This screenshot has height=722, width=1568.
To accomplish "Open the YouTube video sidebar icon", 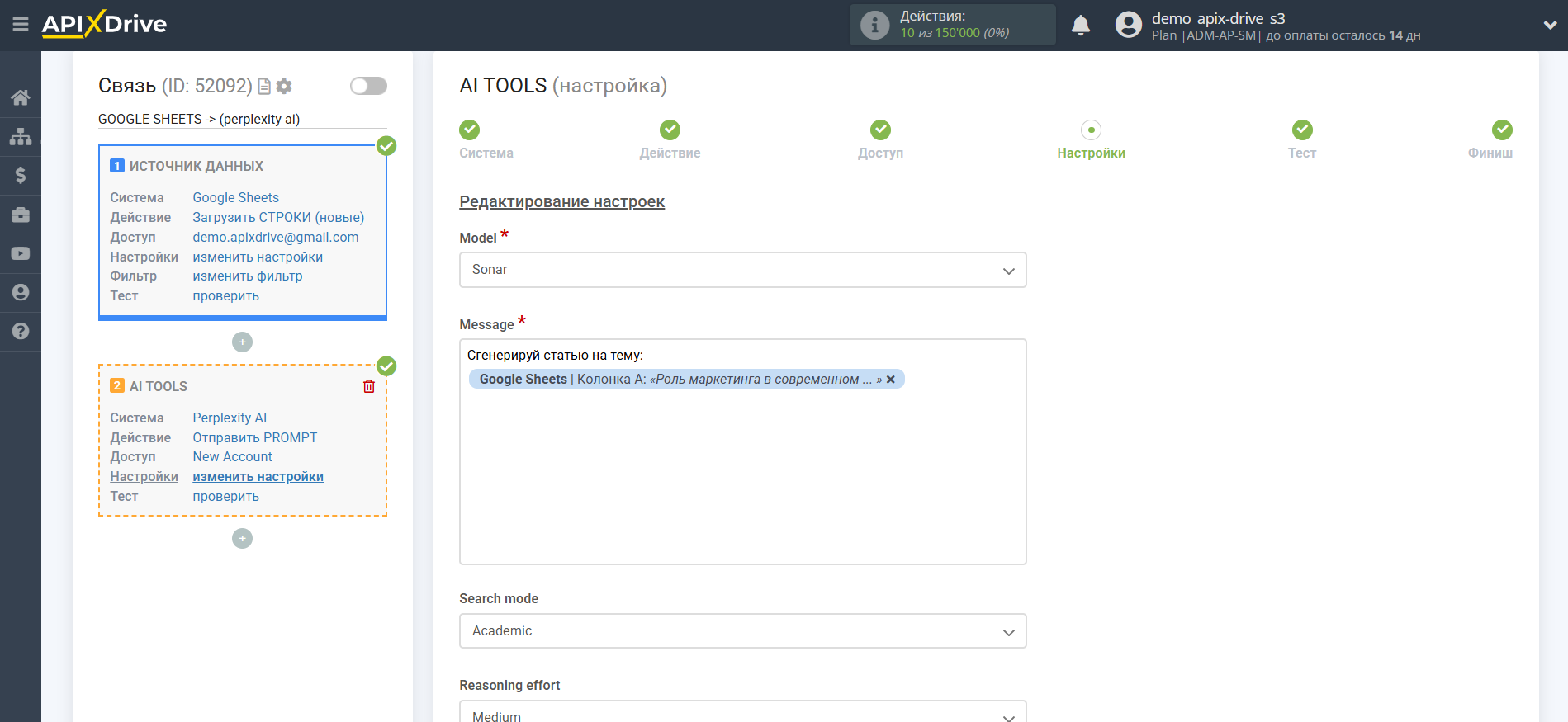I will (x=21, y=253).
